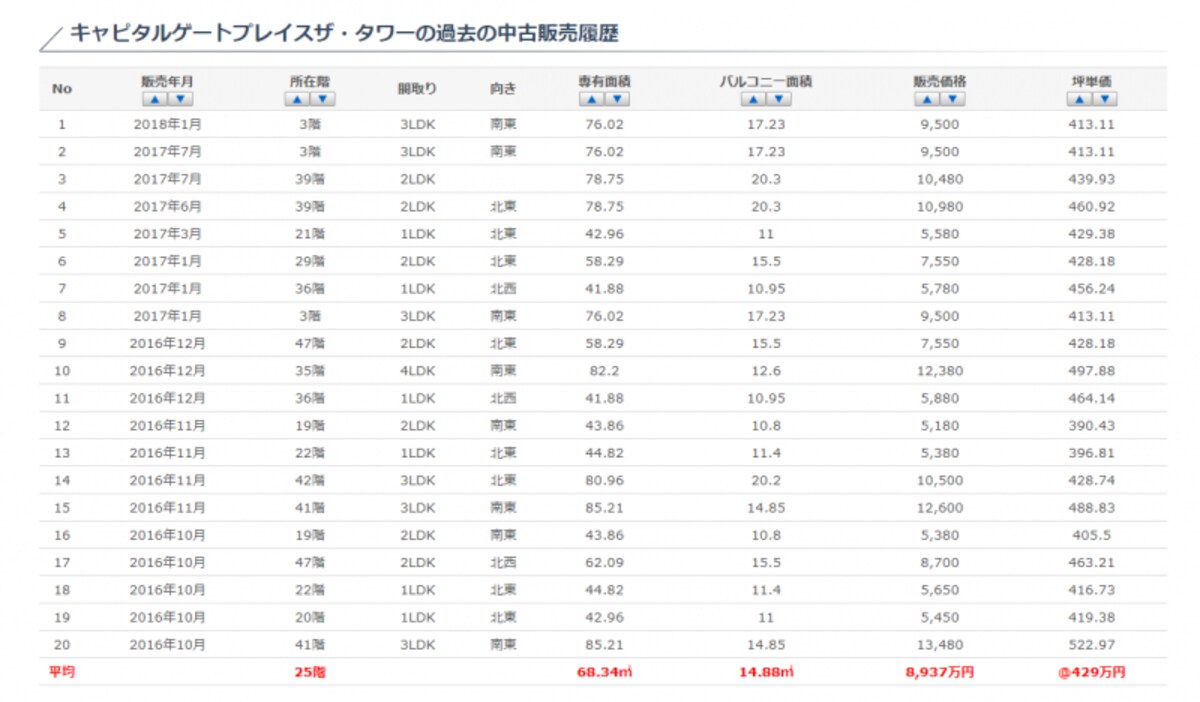Select the area value 80.96
The width and height of the screenshot is (1200, 702).
click(x=604, y=480)
